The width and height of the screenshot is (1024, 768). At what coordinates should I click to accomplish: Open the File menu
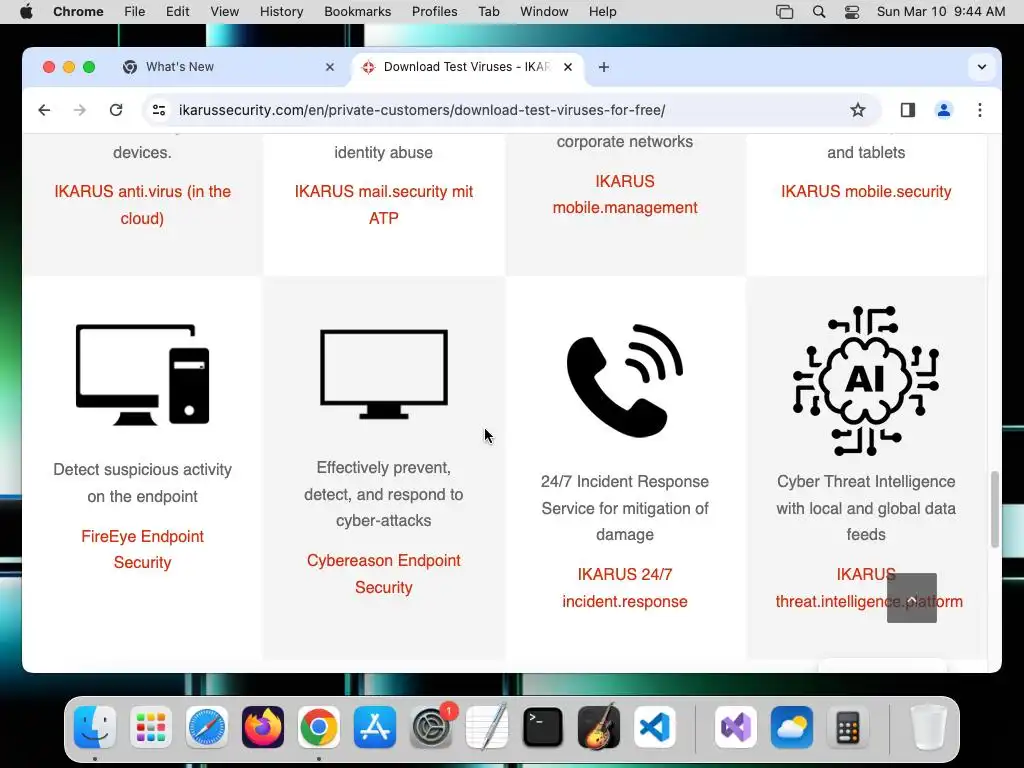click(x=135, y=11)
